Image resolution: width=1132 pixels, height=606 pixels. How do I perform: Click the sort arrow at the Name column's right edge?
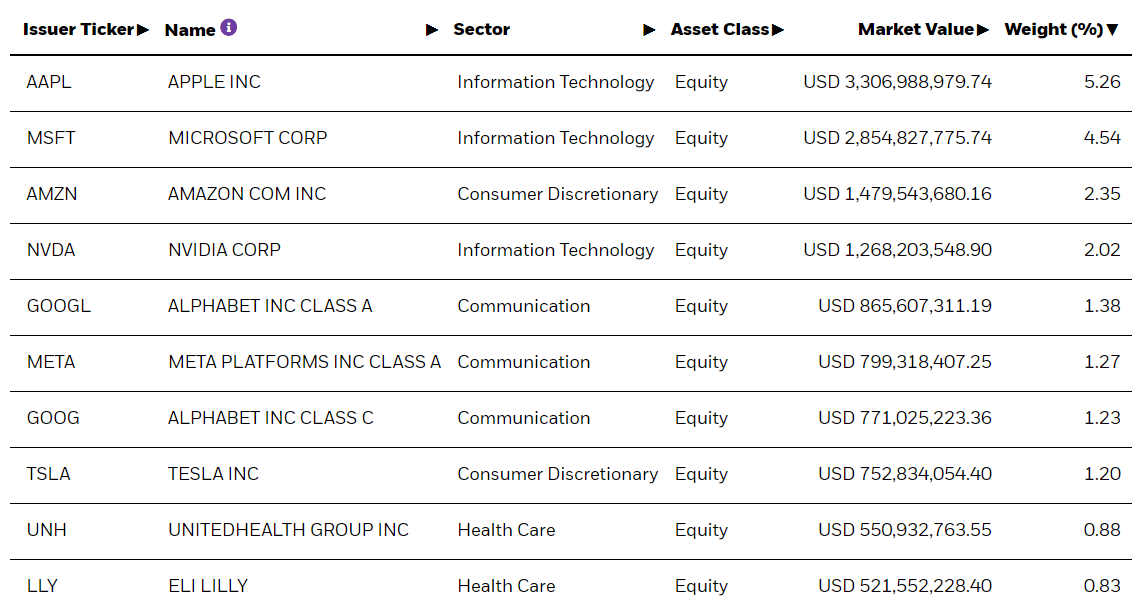point(432,30)
